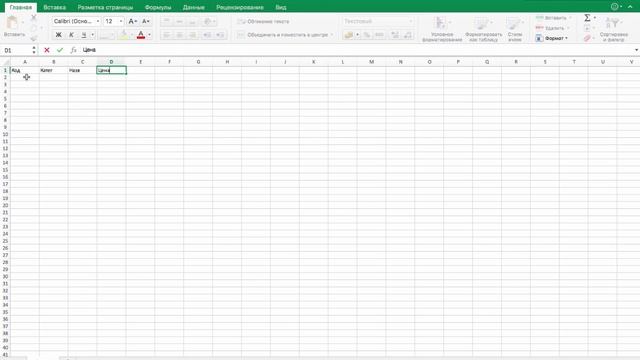Image resolution: width=640 pixels, height=360 pixels.
Task: Collapse the ribbon with chevron arrow
Action: pyautogui.click(x=630, y=7)
